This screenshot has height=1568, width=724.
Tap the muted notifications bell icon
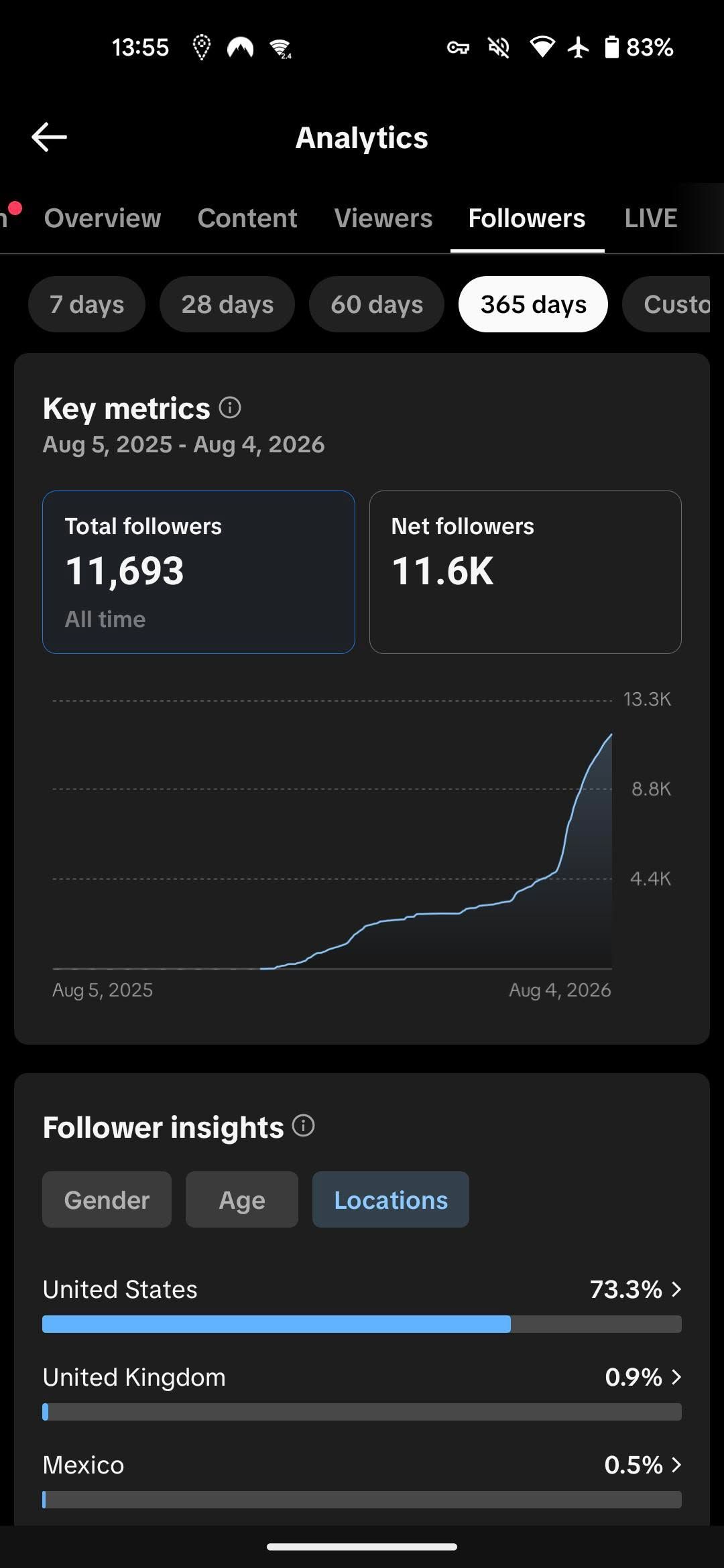[499, 48]
